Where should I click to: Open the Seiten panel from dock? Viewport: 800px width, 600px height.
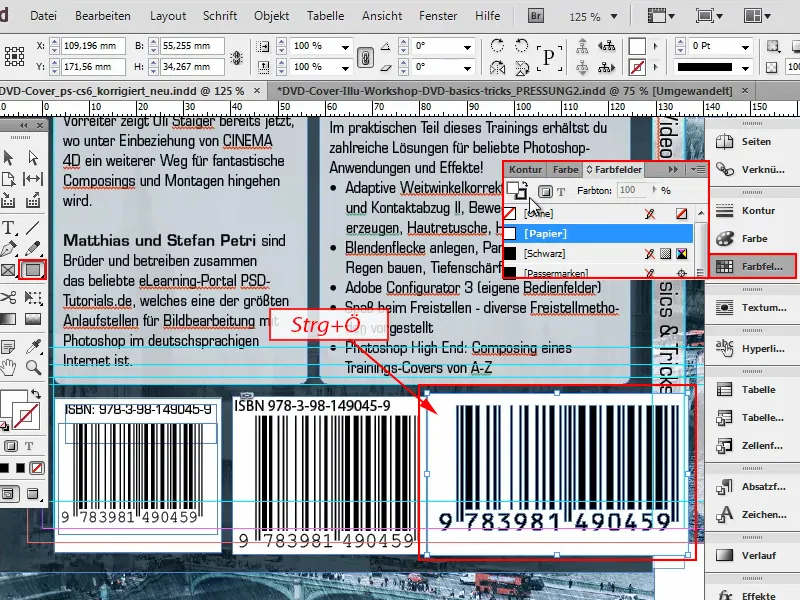(753, 142)
